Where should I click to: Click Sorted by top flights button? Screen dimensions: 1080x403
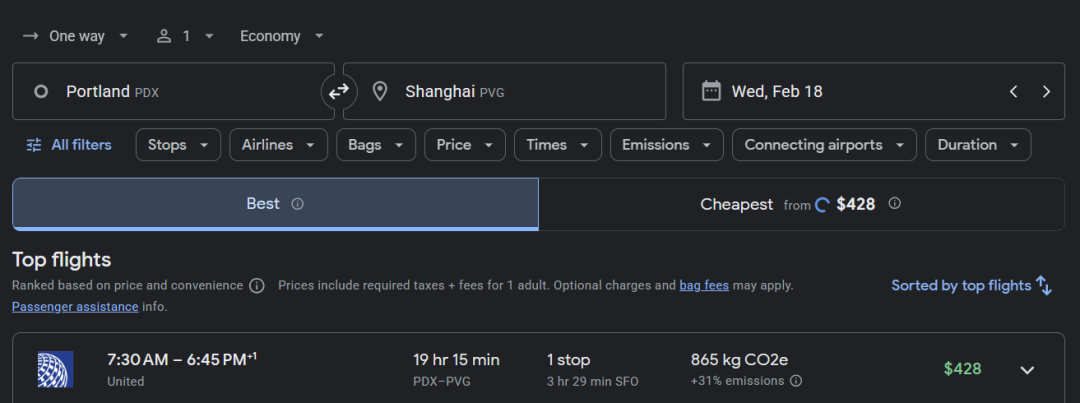(x=971, y=286)
